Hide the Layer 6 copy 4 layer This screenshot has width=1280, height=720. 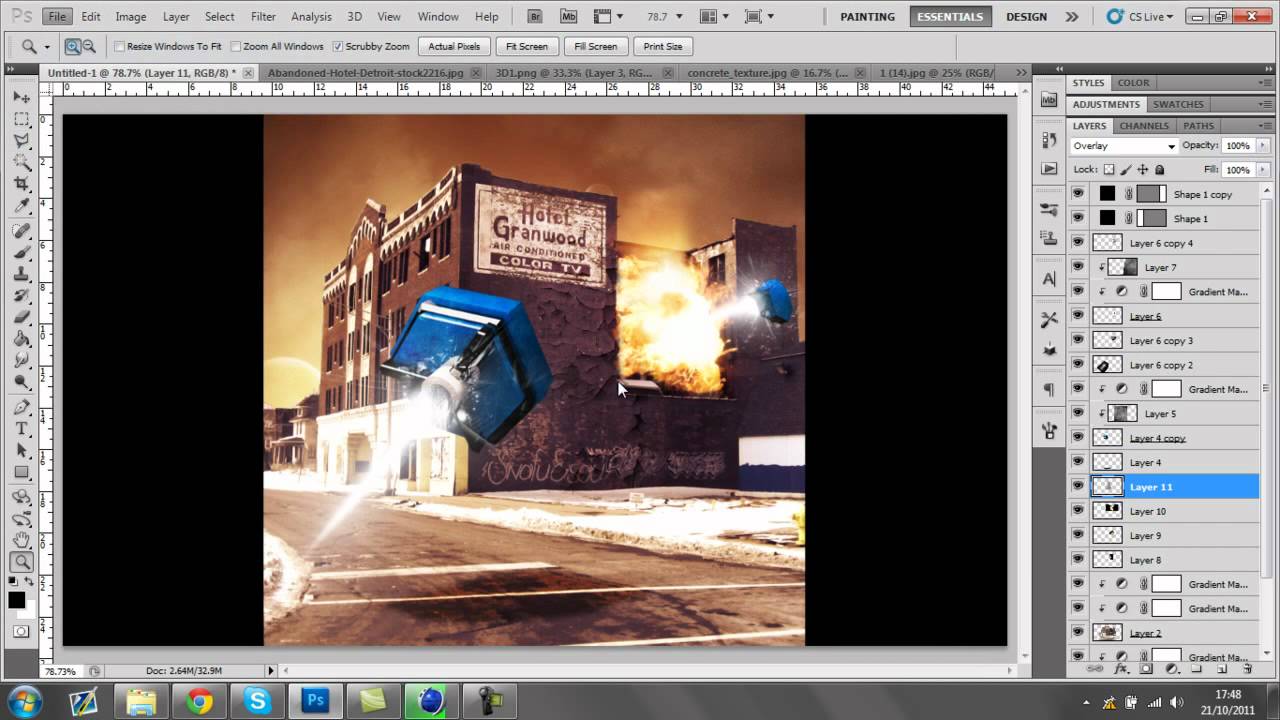[x=1078, y=243]
